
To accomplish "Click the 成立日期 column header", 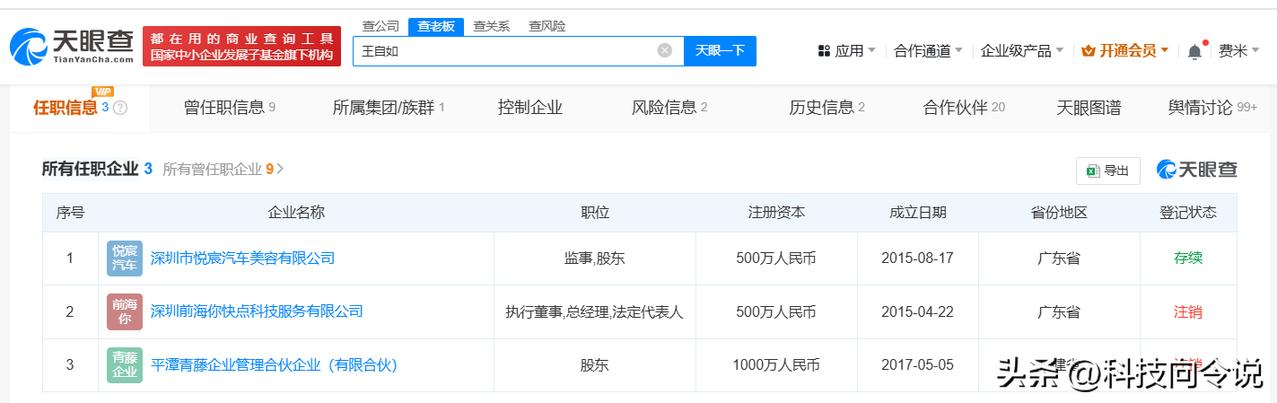I will click(x=917, y=213).
